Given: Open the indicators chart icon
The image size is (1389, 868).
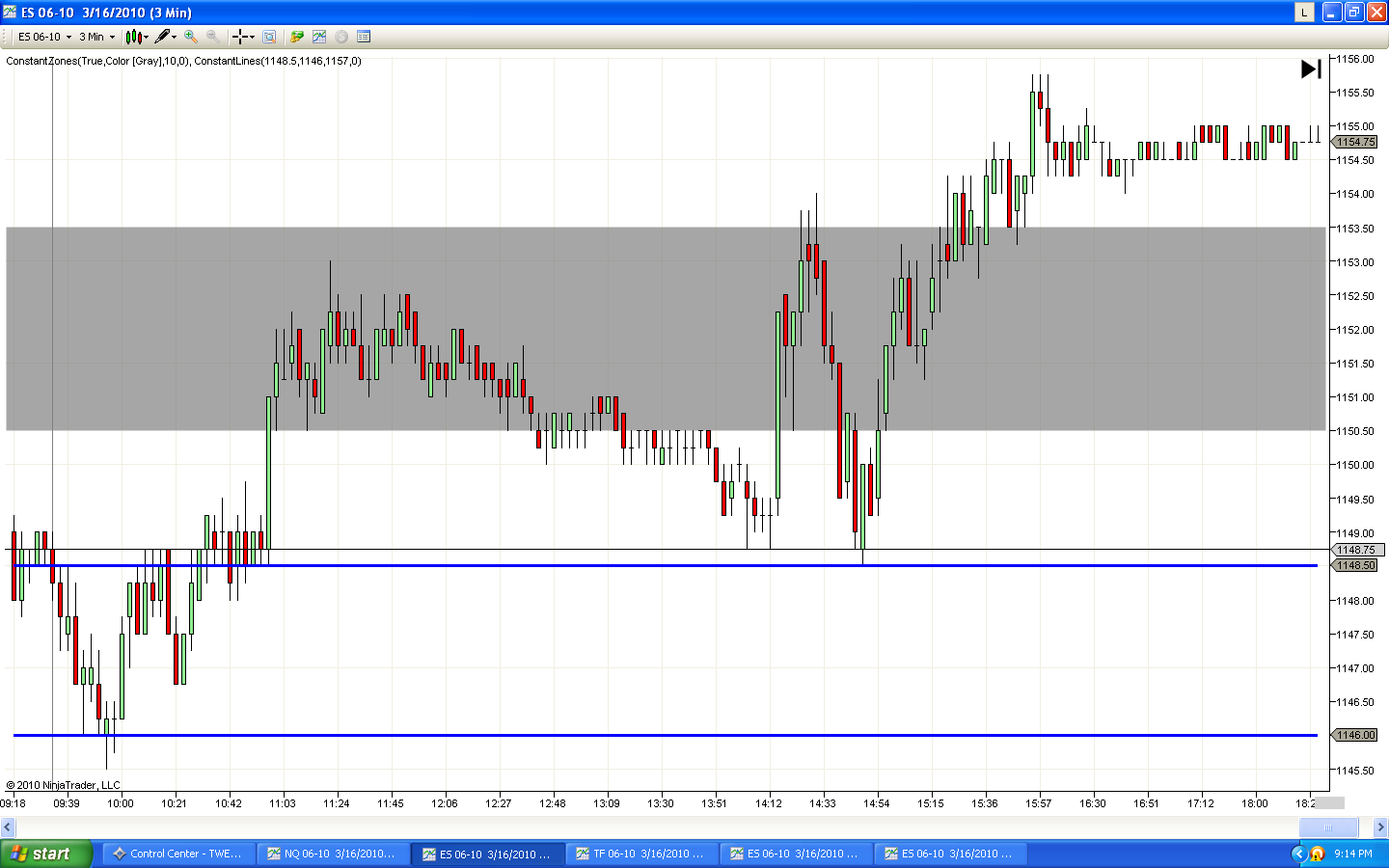Looking at the screenshot, I should click(319, 37).
